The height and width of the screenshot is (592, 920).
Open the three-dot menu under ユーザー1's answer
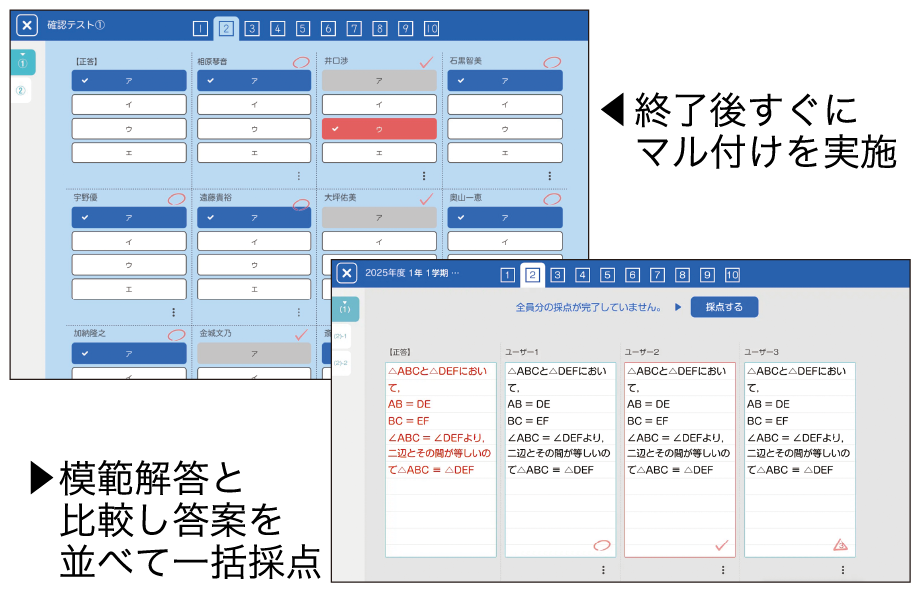[603, 570]
